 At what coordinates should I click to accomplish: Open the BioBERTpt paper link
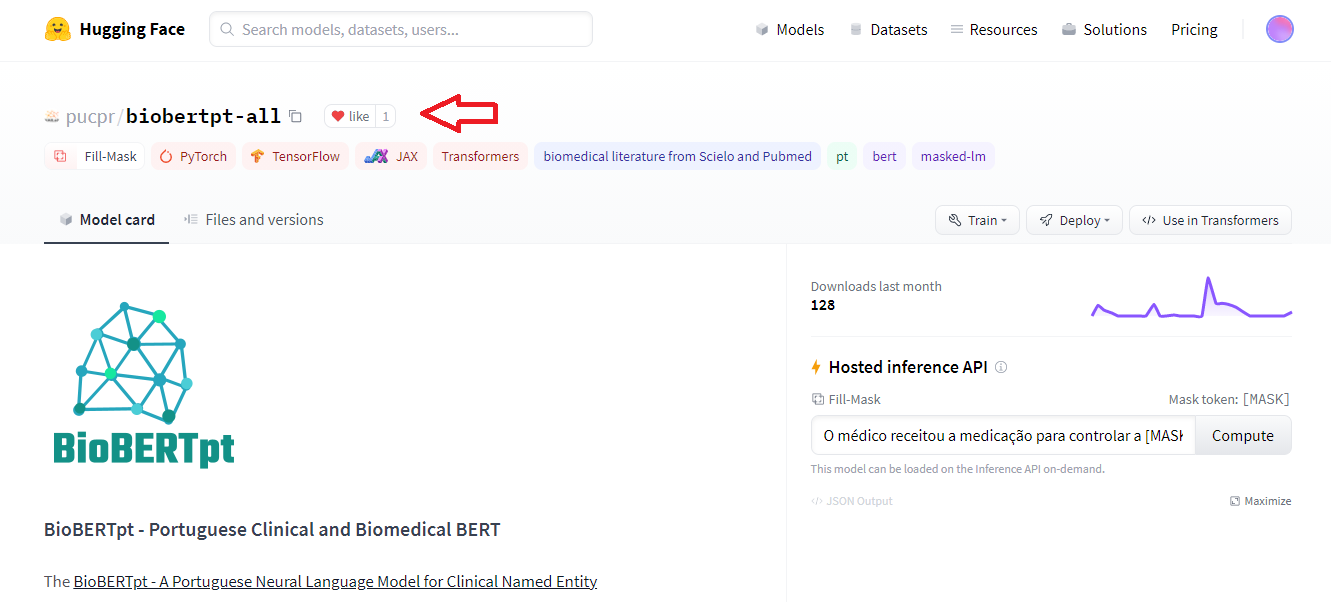tap(335, 581)
